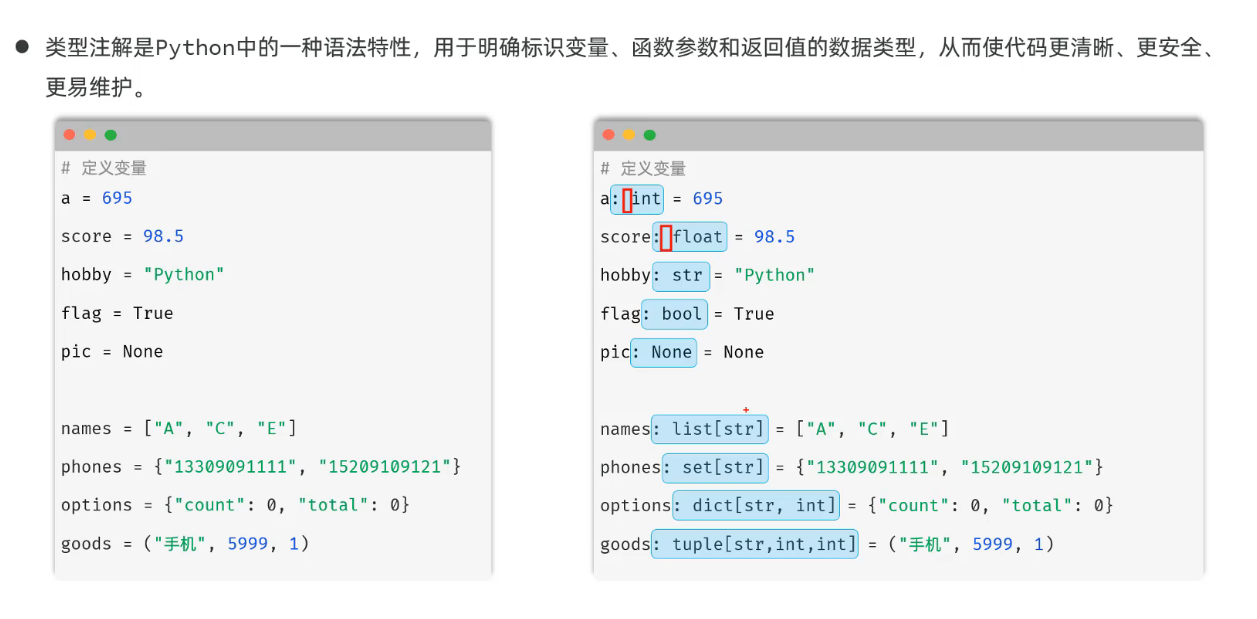This screenshot has height=619, width=1257.
Task: Click the highlighted ': list[str]' annotation
Action: click(710, 429)
